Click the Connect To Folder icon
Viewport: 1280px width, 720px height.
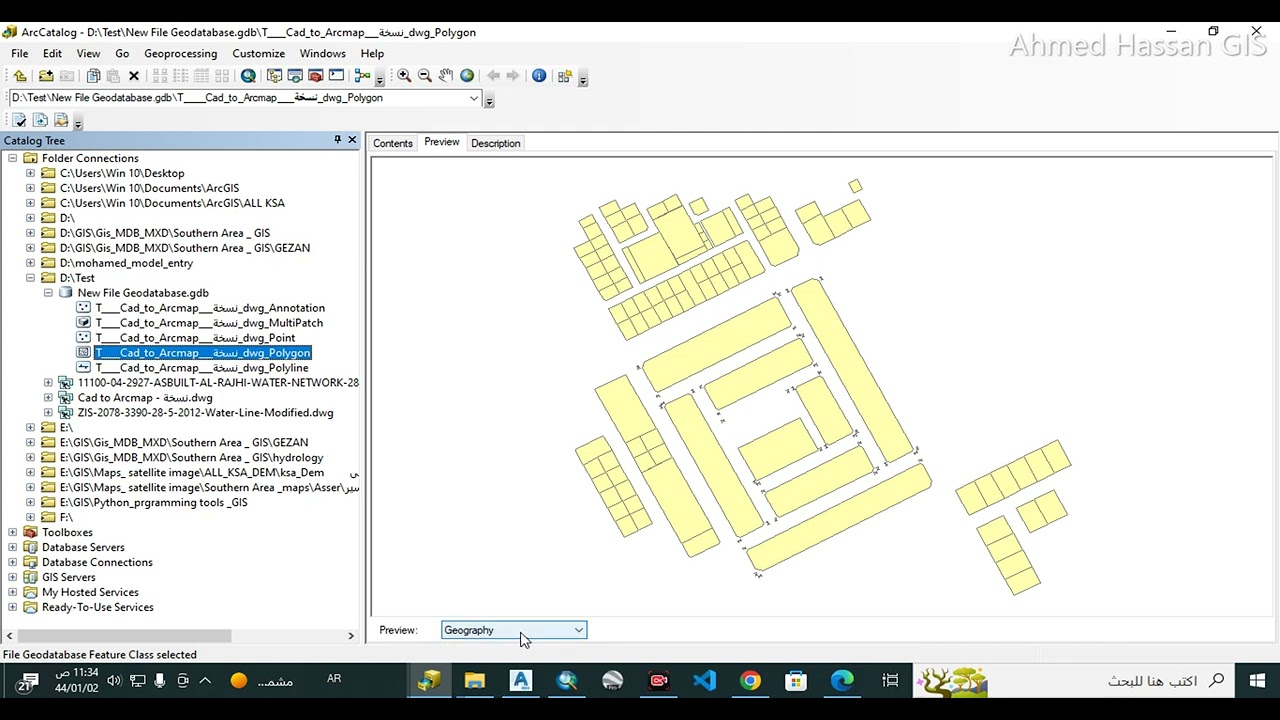[46, 76]
